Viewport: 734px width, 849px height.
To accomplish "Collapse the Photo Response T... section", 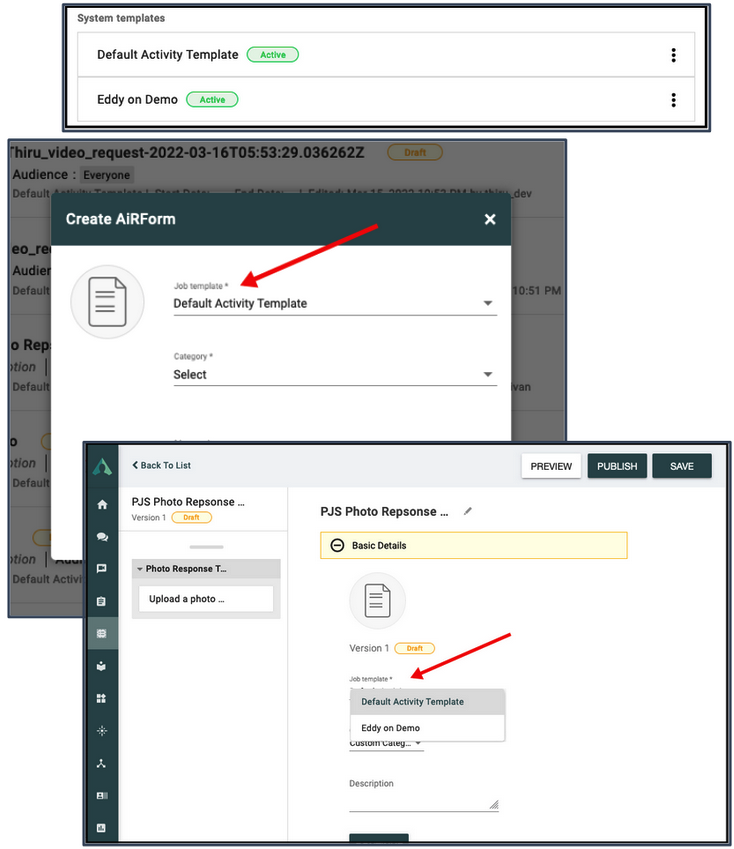I will point(140,569).
